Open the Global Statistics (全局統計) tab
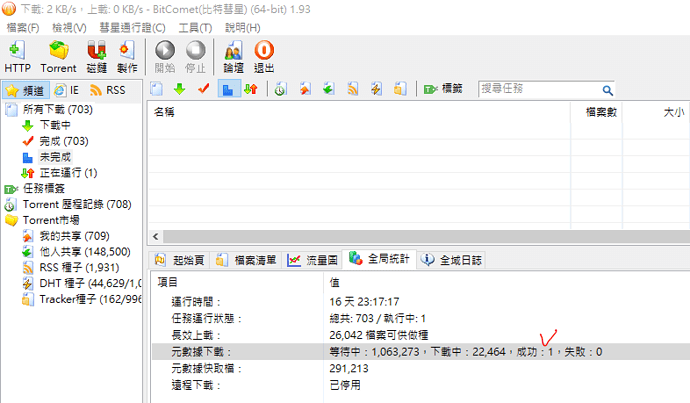 point(379,259)
